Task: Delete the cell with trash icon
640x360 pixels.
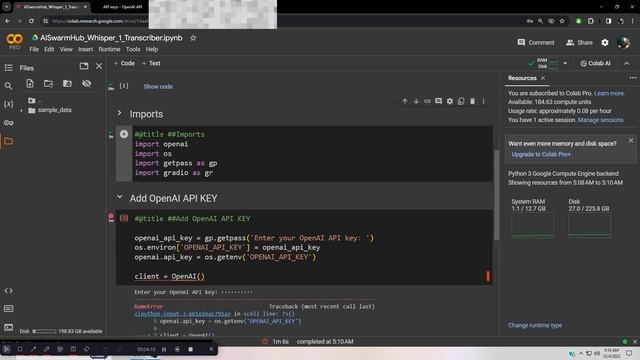Action: (472, 101)
